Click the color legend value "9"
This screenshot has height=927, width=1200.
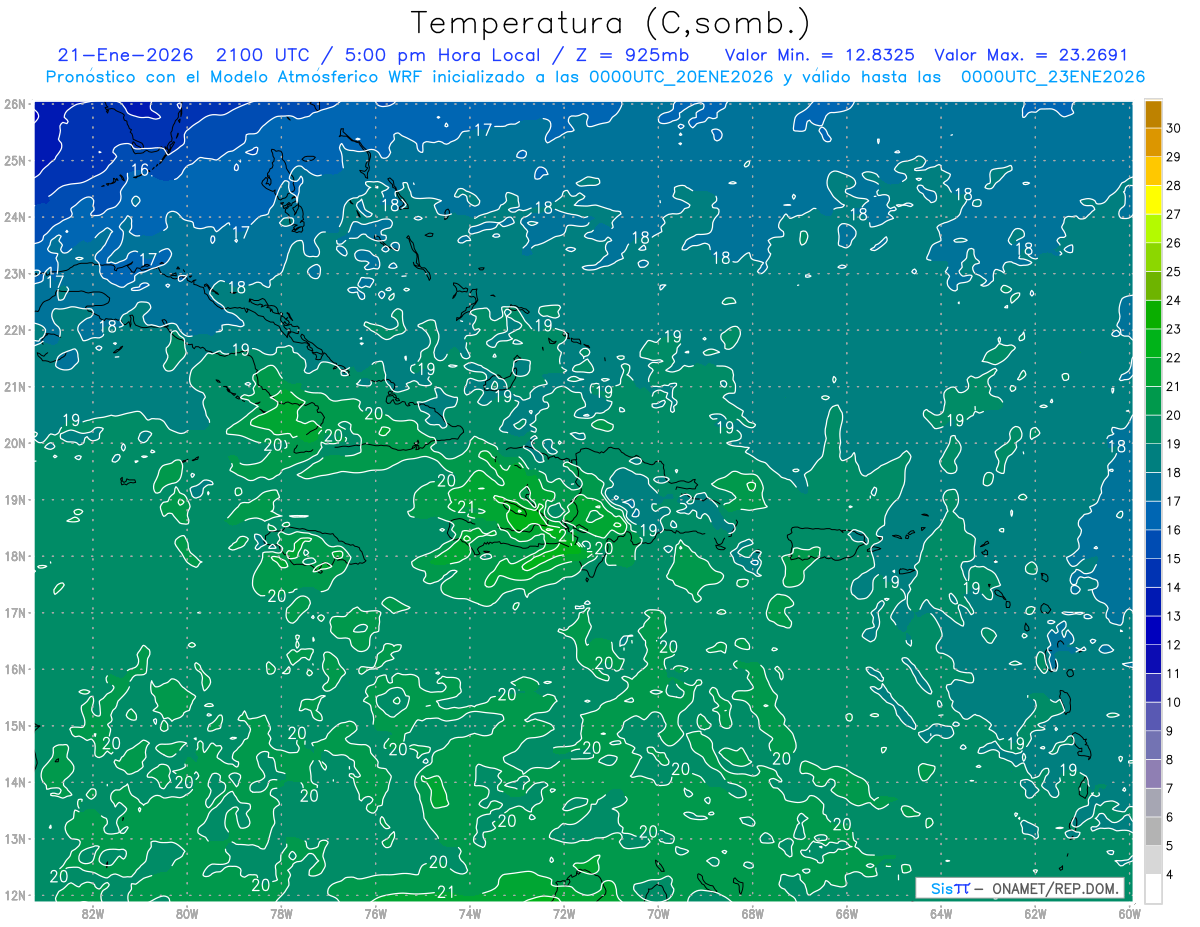pyautogui.click(x=1171, y=731)
